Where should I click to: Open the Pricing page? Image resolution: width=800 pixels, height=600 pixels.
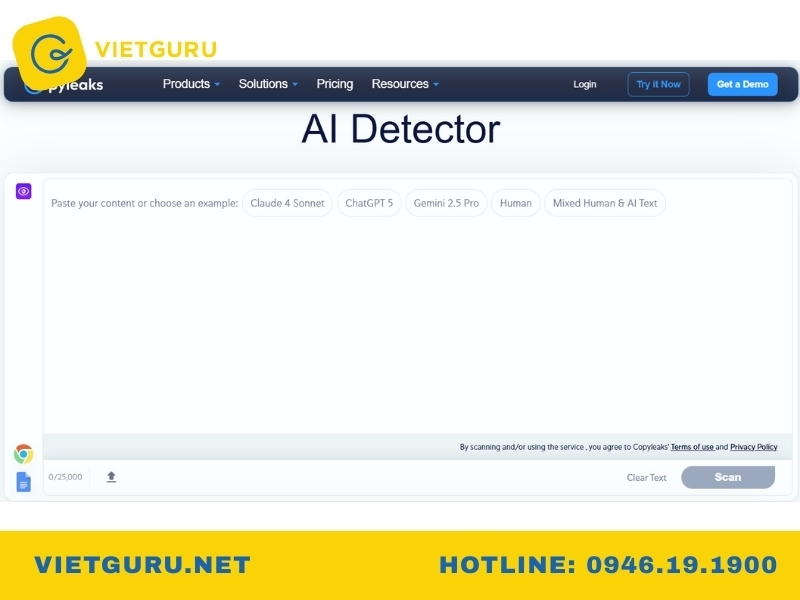point(335,84)
